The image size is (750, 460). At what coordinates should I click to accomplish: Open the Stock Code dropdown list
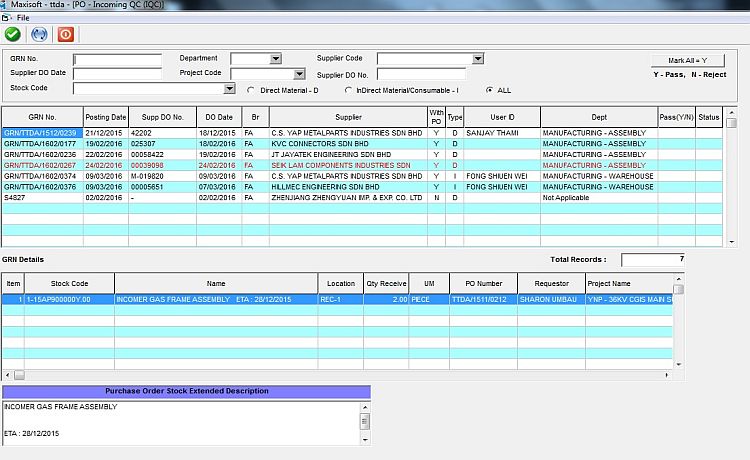coord(230,89)
